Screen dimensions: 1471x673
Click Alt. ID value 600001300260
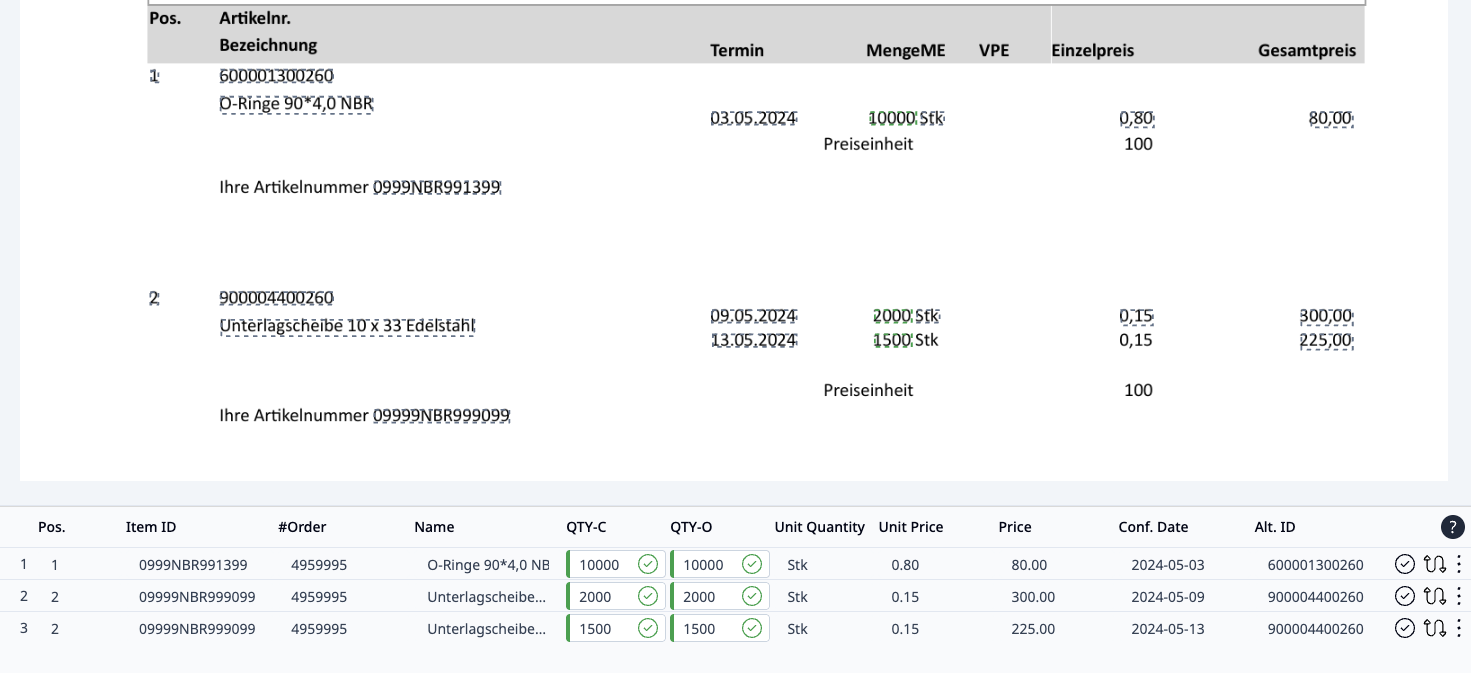(1315, 565)
